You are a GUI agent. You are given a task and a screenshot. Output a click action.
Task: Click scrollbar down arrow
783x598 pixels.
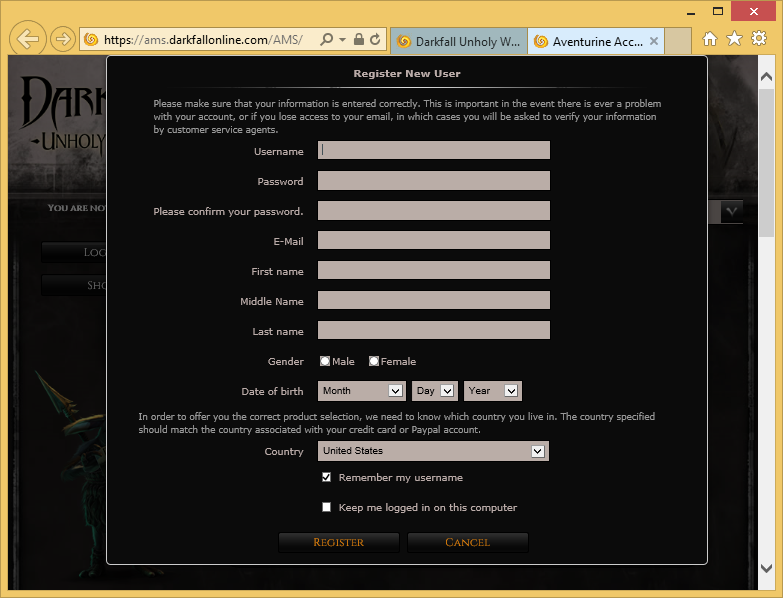click(766, 568)
